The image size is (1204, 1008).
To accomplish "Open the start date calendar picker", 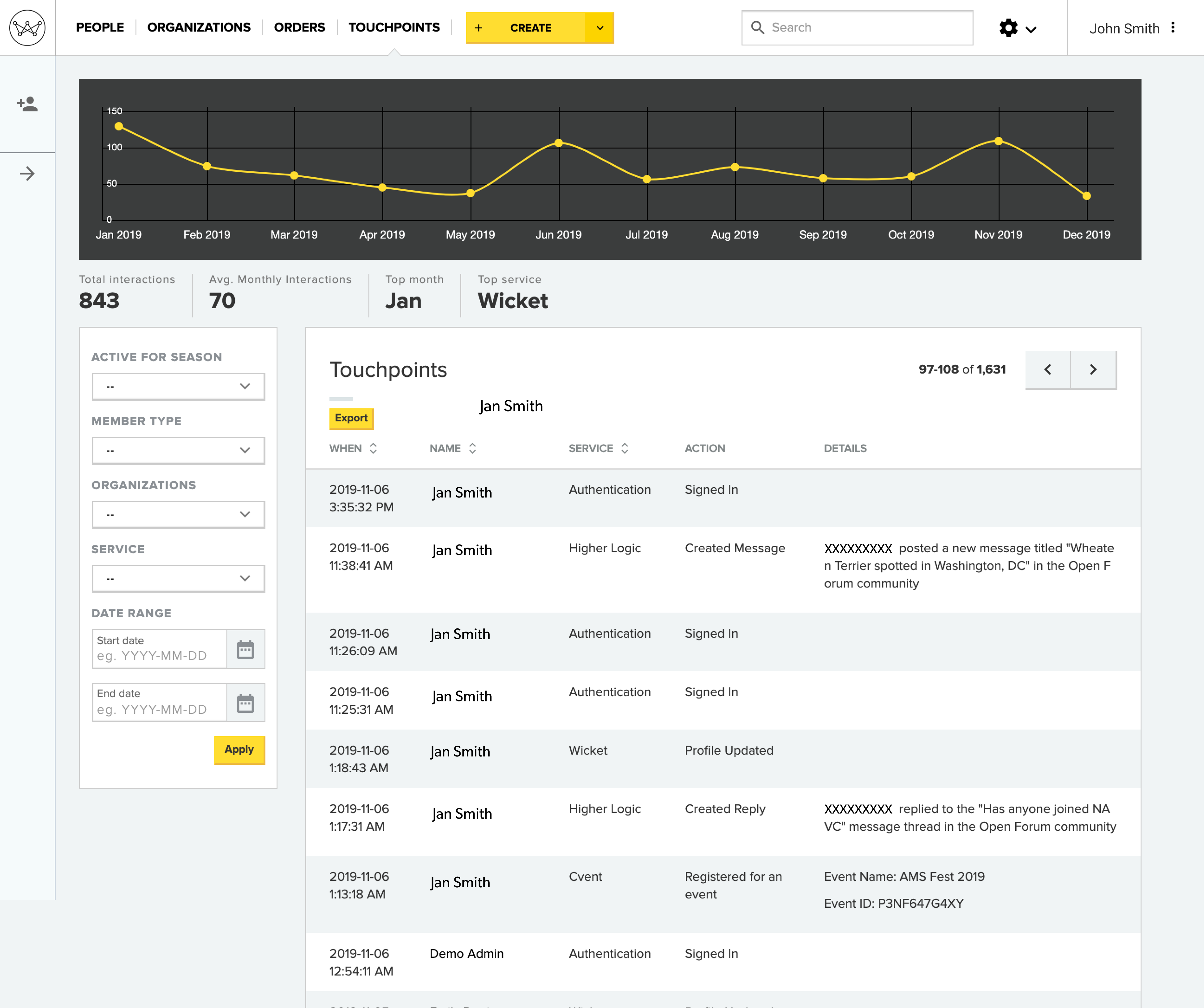I will (x=246, y=649).
